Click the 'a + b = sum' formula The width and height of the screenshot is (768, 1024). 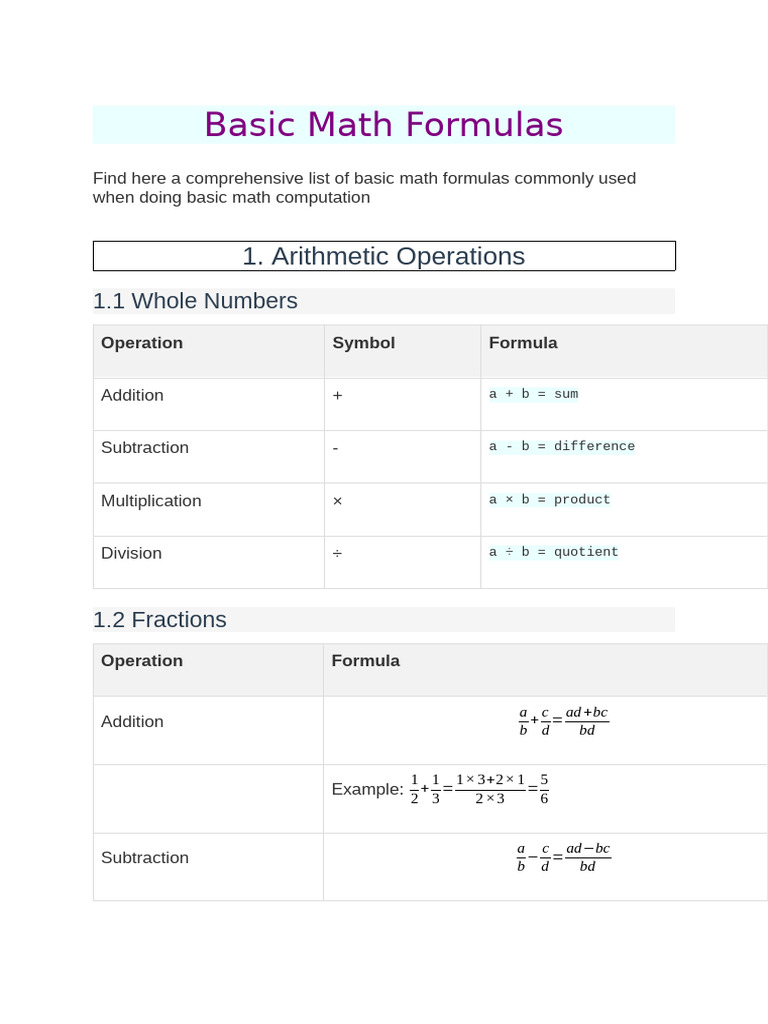coord(534,394)
